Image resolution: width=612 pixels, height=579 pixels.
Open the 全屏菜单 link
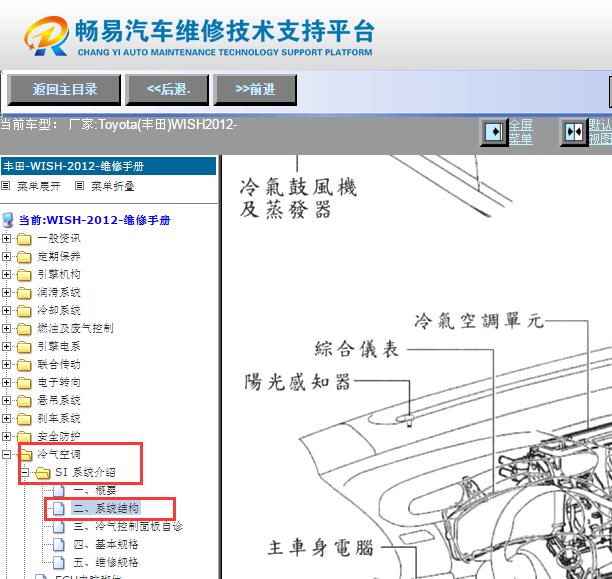(521, 132)
